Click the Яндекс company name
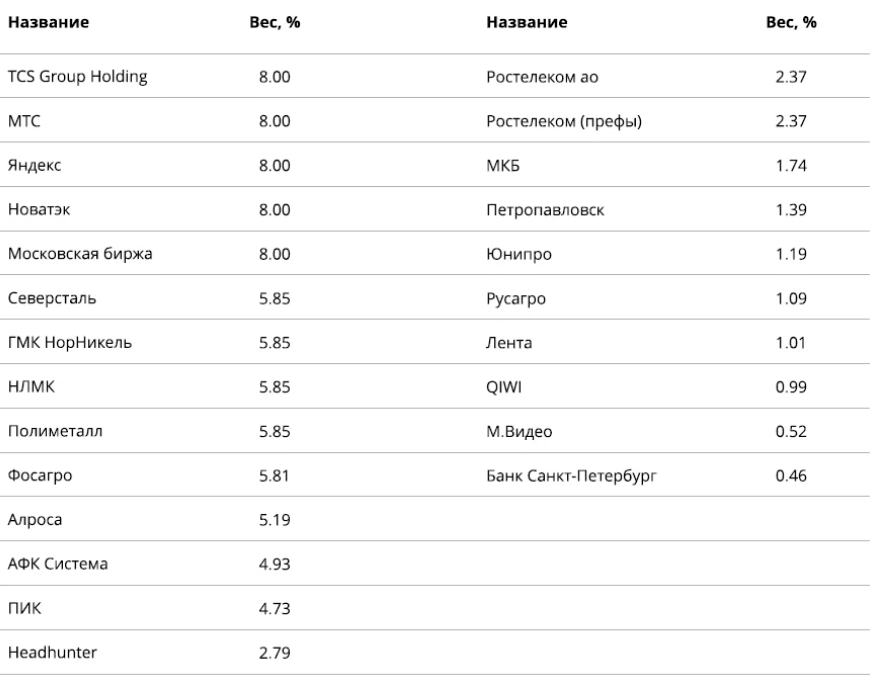 [34, 165]
